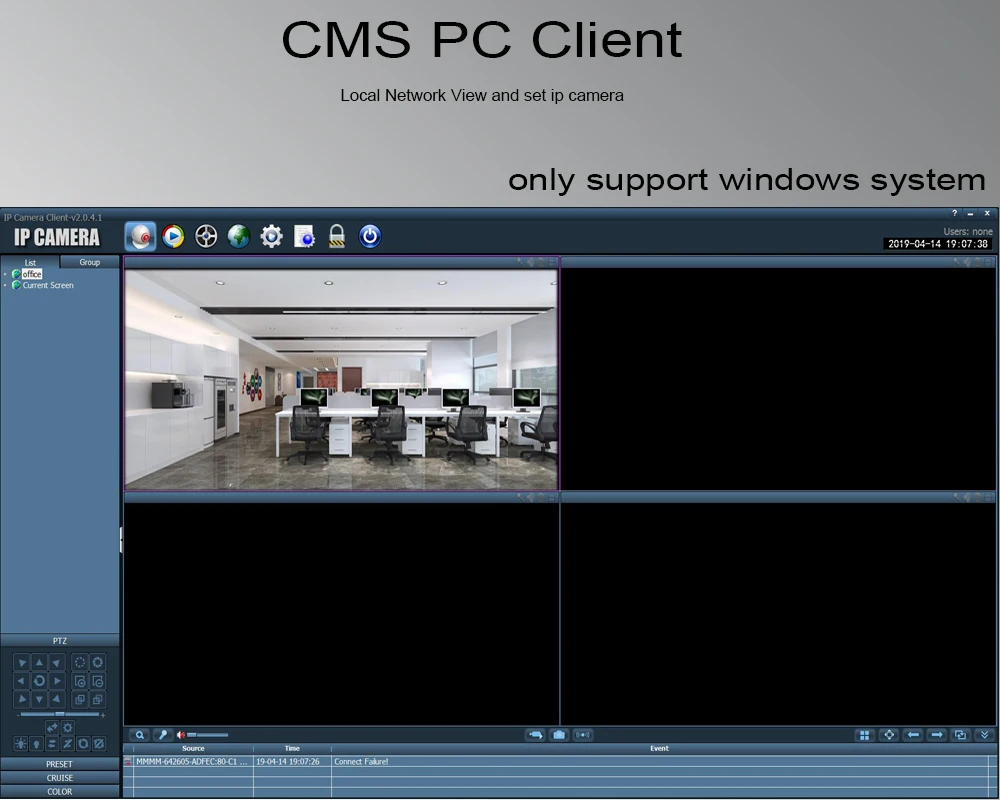Click PTZ horizontal swap arrows icon
The image size is (1000, 800).
point(52,744)
